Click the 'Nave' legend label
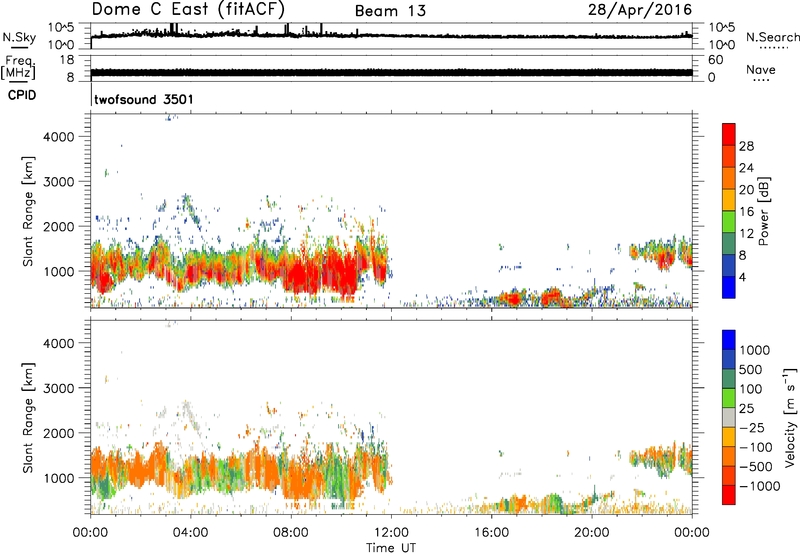800x554 pixels. tap(761, 70)
